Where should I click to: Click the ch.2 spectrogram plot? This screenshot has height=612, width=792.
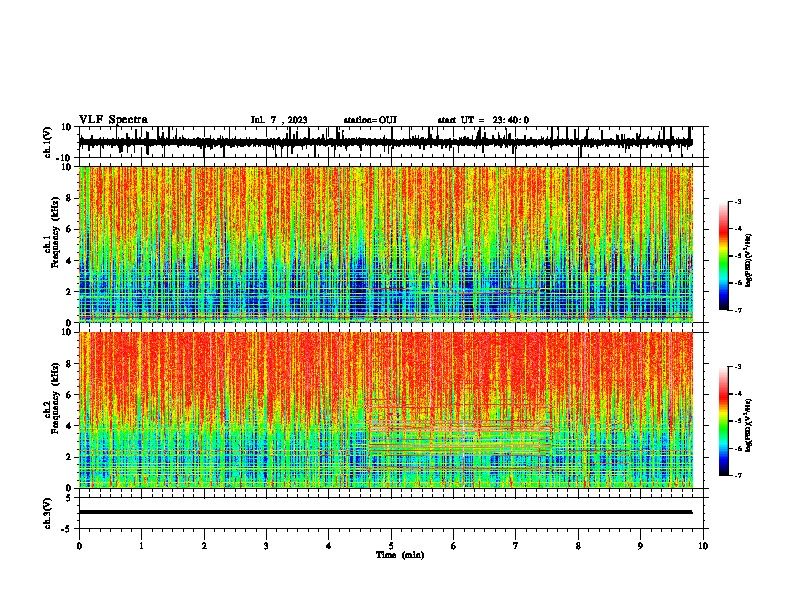386,410
